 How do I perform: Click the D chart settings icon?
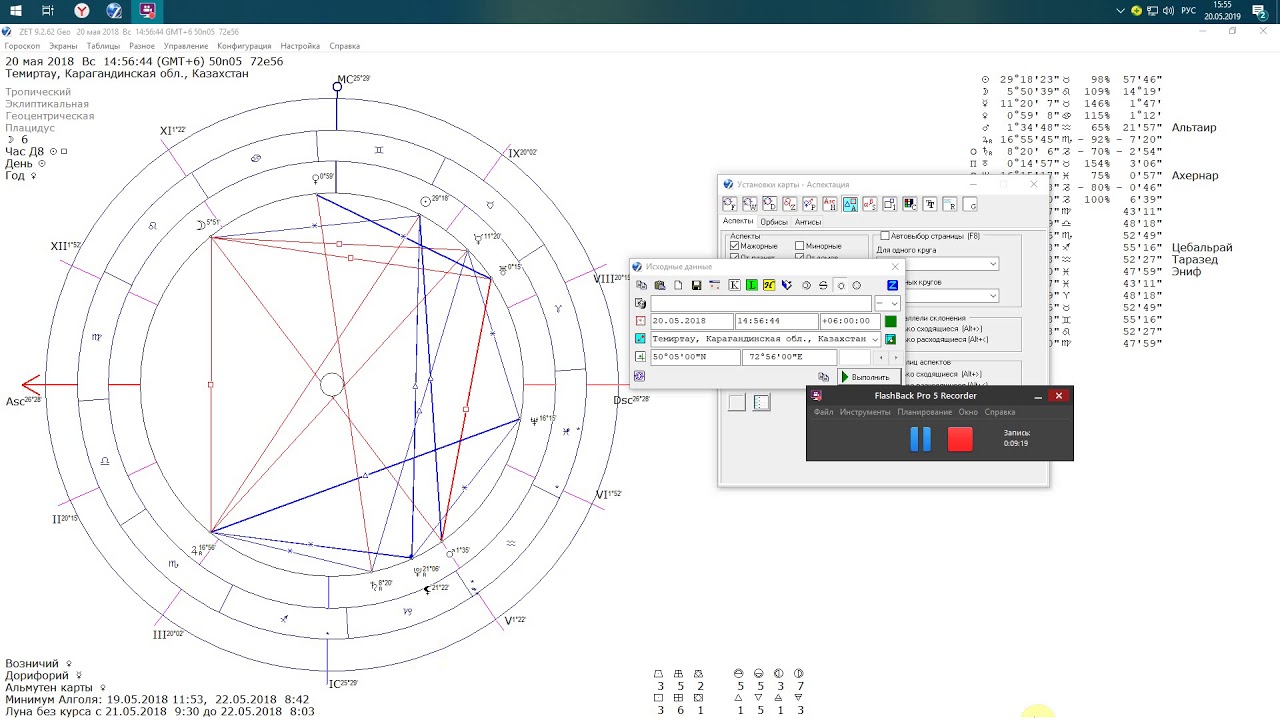pyautogui.click(x=770, y=203)
